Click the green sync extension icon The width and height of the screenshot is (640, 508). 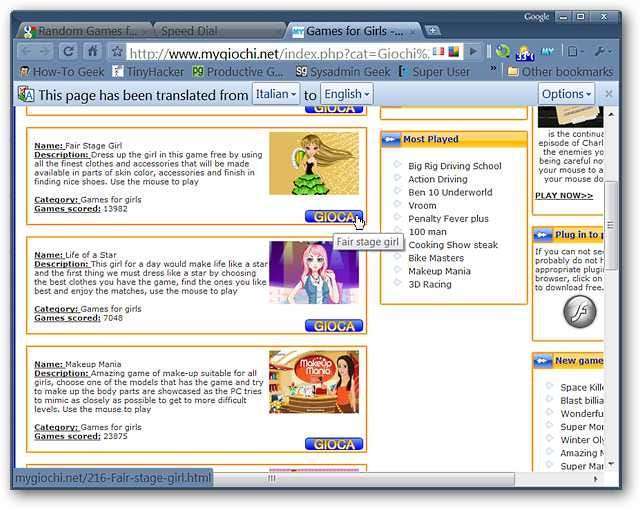(x=503, y=51)
